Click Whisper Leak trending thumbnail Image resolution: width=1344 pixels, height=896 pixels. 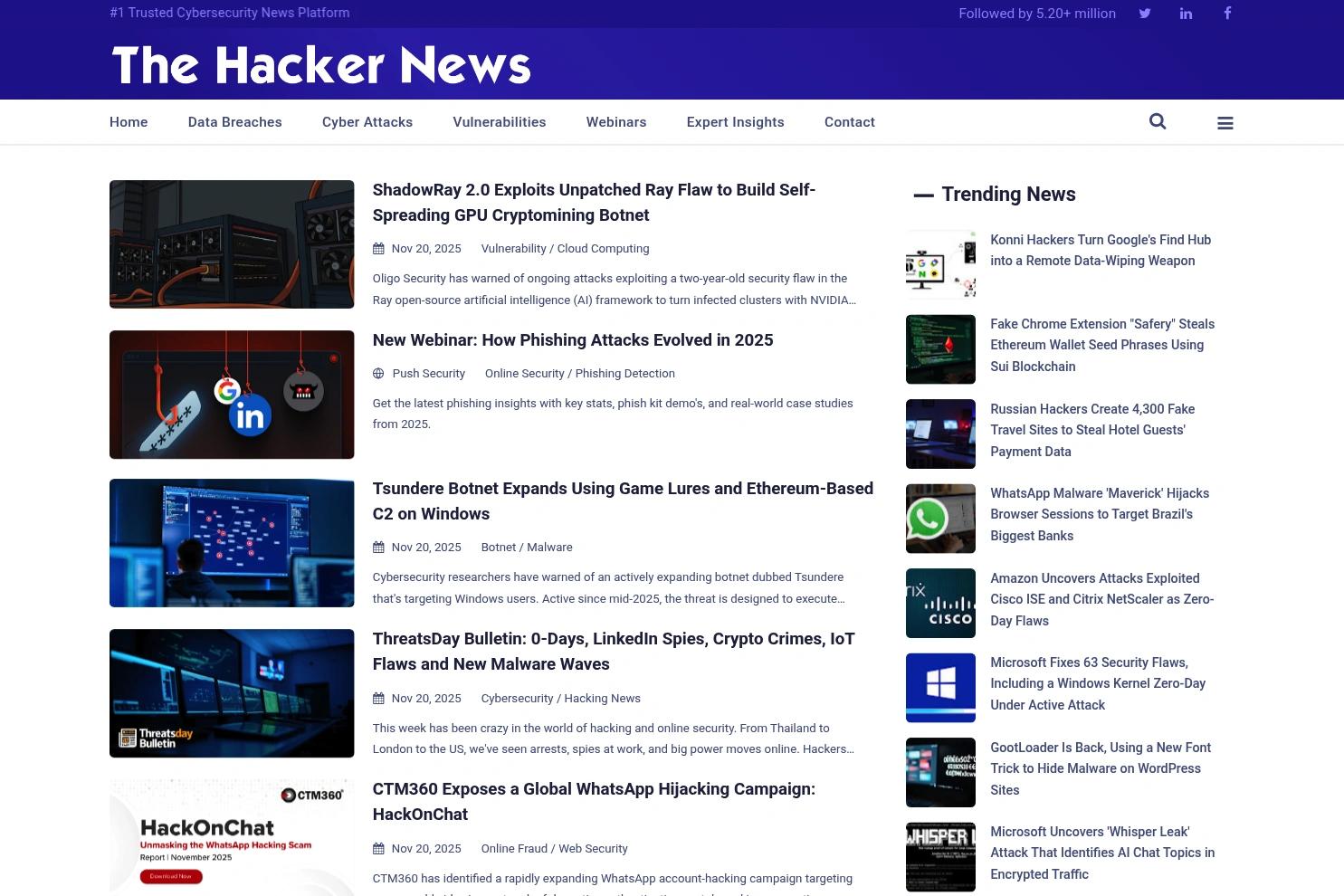[x=940, y=857]
